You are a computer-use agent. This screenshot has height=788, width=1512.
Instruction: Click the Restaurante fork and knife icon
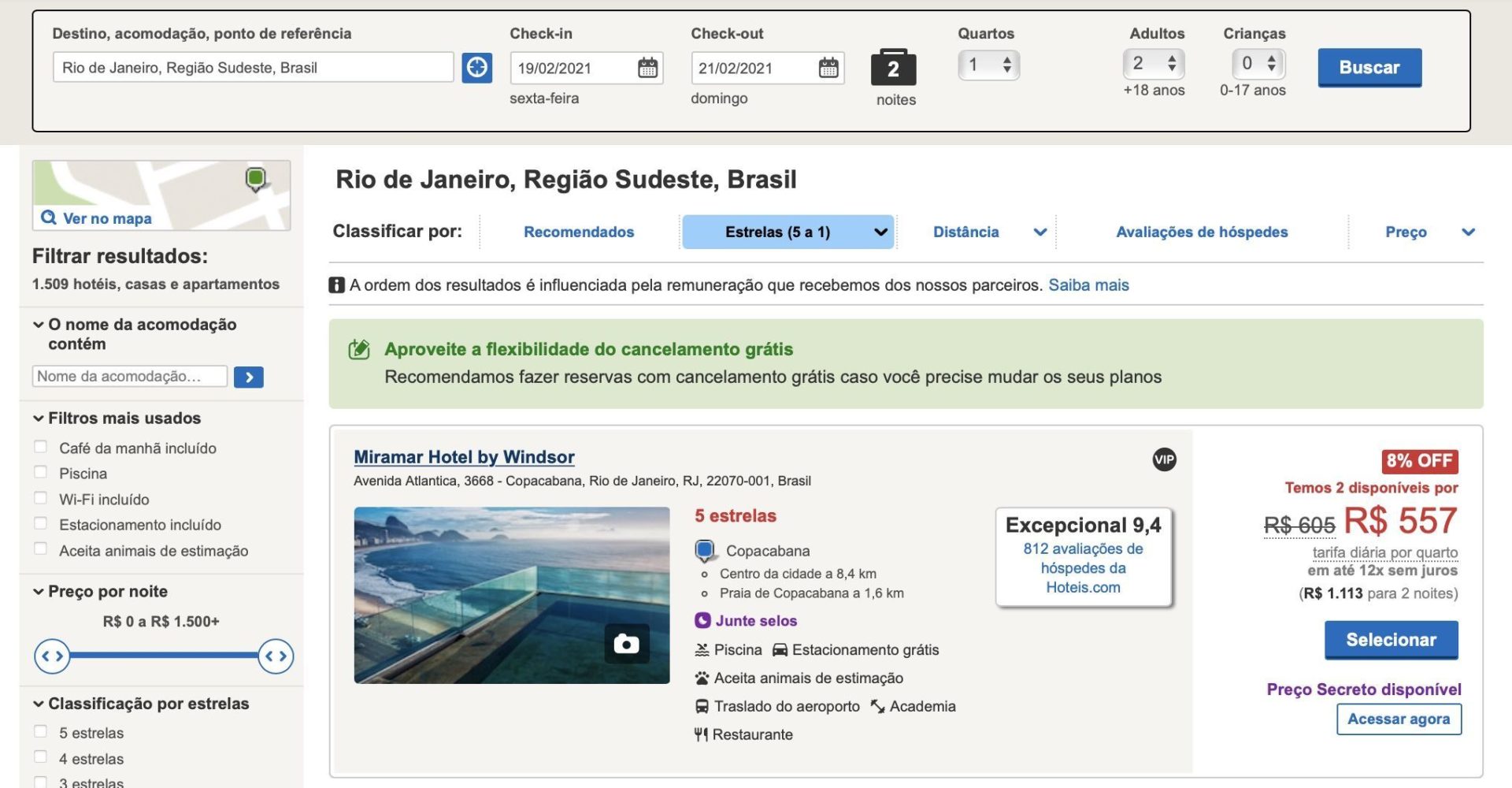point(701,735)
